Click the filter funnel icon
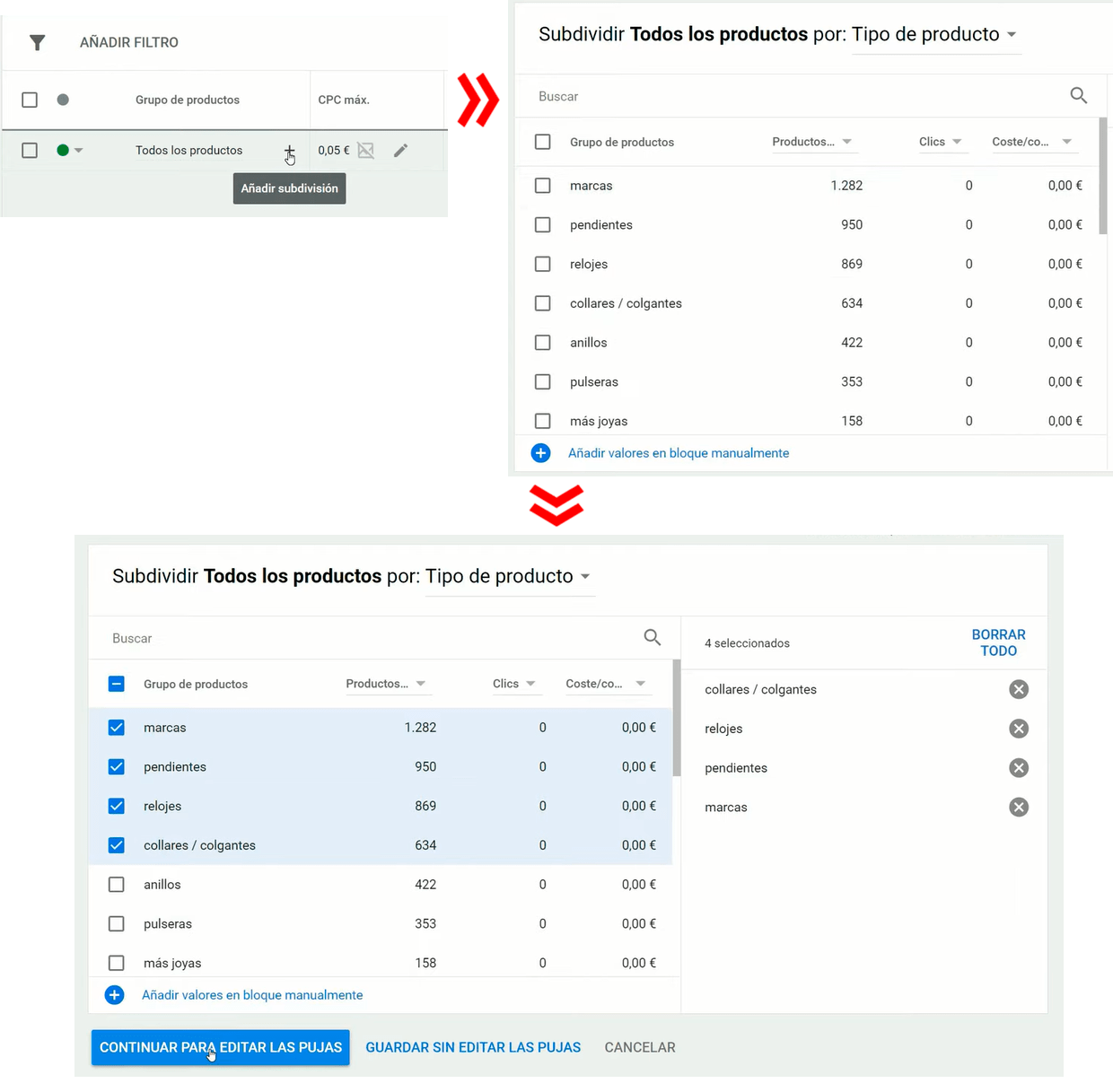The width and height of the screenshot is (1113, 1092). [37, 42]
